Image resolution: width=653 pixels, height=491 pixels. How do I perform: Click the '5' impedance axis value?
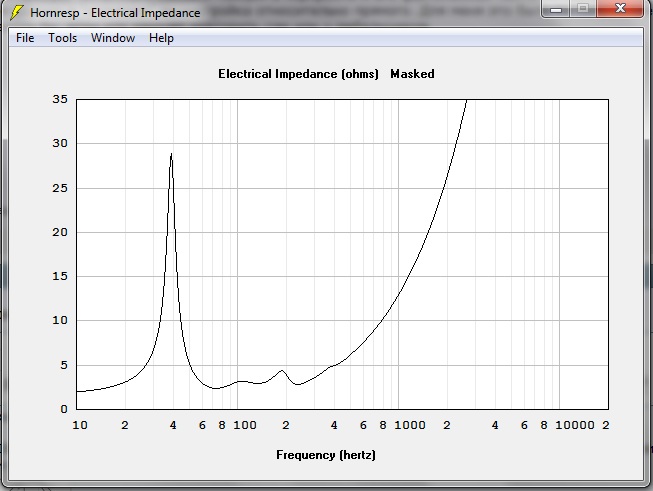pyautogui.click(x=64, y=365)
